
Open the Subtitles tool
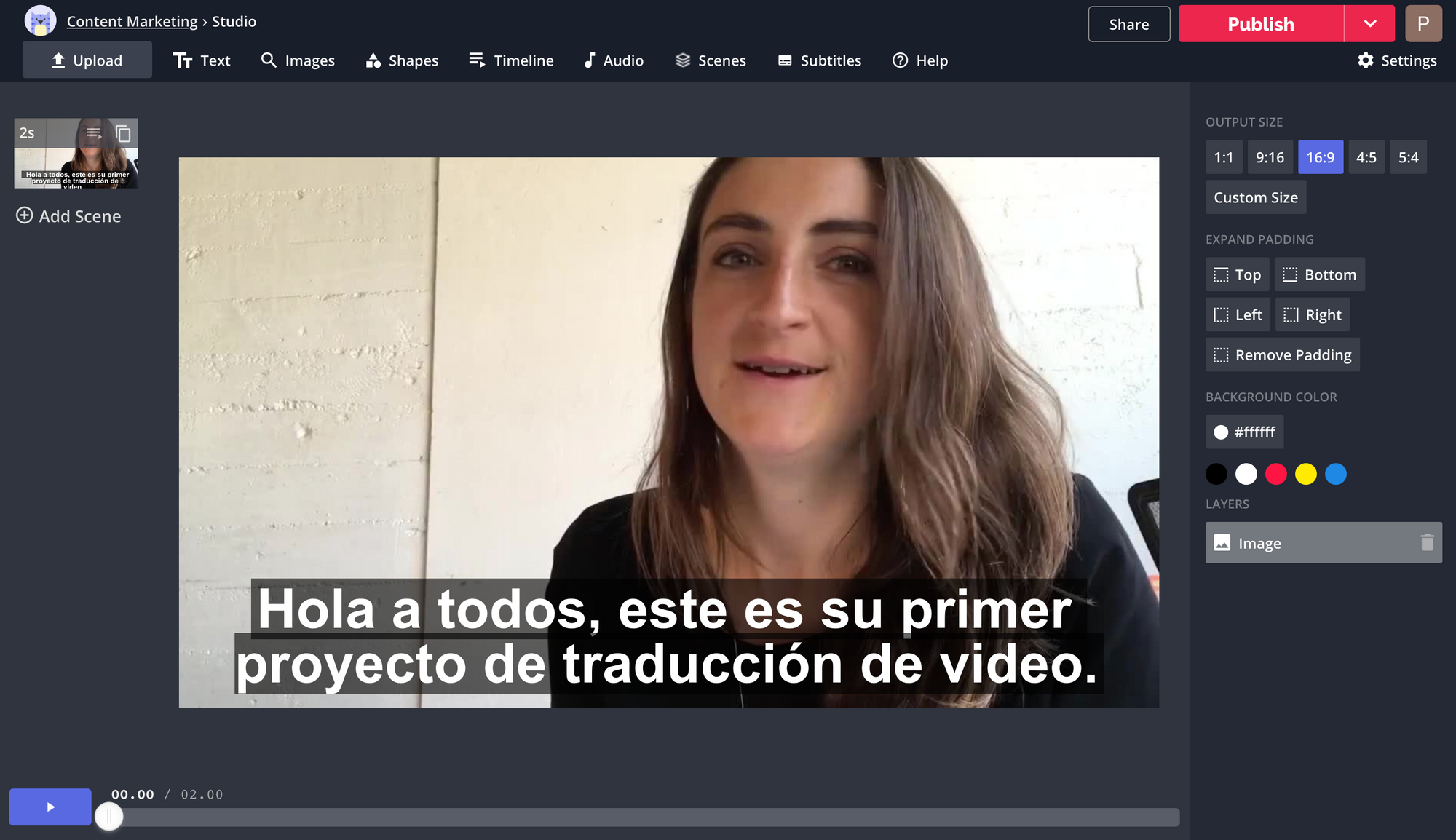click(x=819, y=60)
